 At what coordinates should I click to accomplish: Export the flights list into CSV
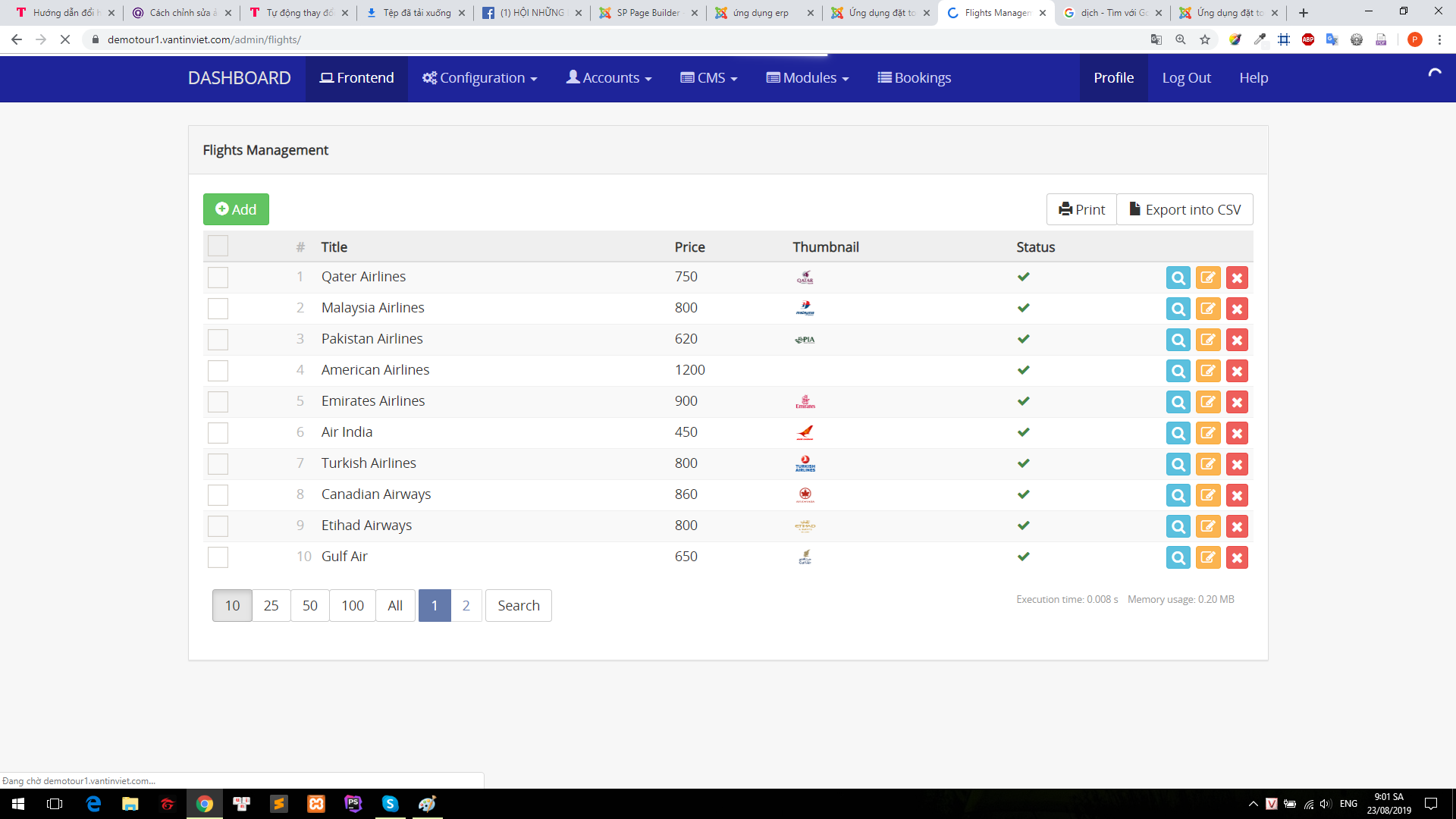click(x=1185, y=209)
